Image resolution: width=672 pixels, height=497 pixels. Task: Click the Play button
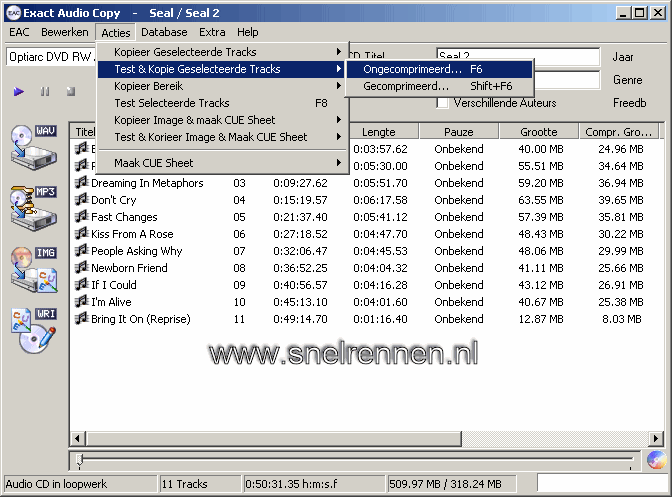18,91
